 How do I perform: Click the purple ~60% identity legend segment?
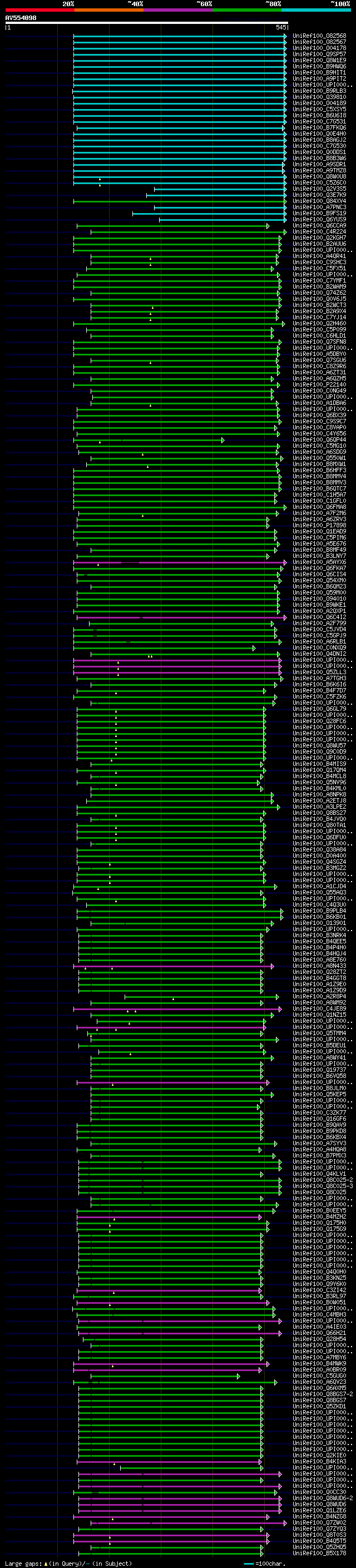click(177, 10)
